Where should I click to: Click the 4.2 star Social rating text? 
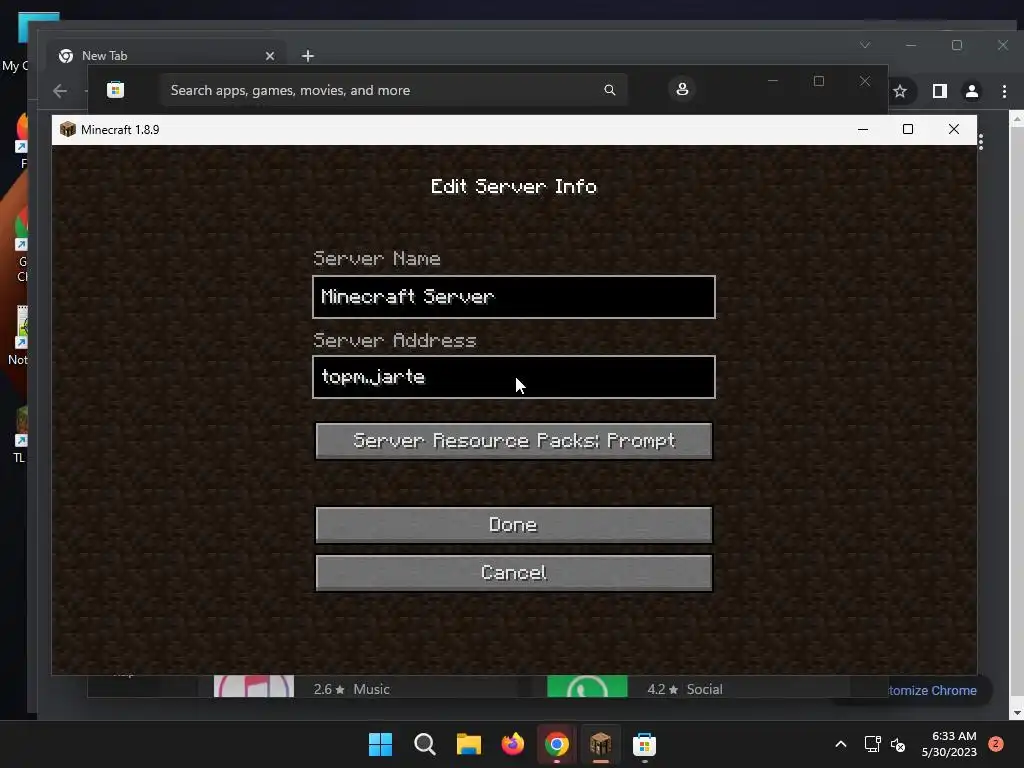[684, 689]
